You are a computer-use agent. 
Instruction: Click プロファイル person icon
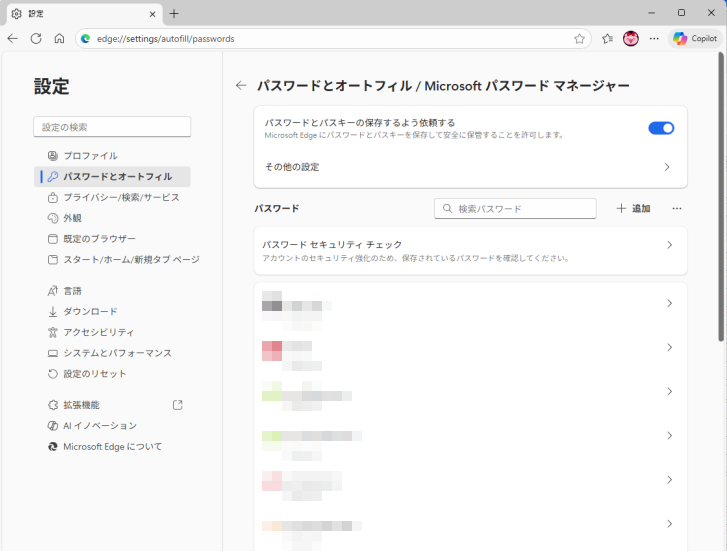[x=53, y=156]
